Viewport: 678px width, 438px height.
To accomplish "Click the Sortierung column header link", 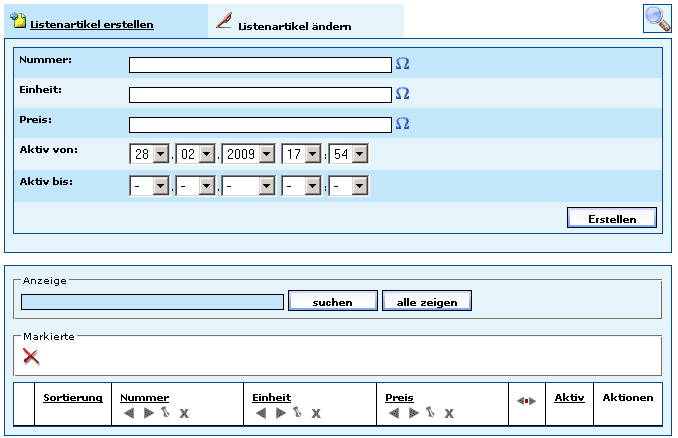I will coord(73,397).
